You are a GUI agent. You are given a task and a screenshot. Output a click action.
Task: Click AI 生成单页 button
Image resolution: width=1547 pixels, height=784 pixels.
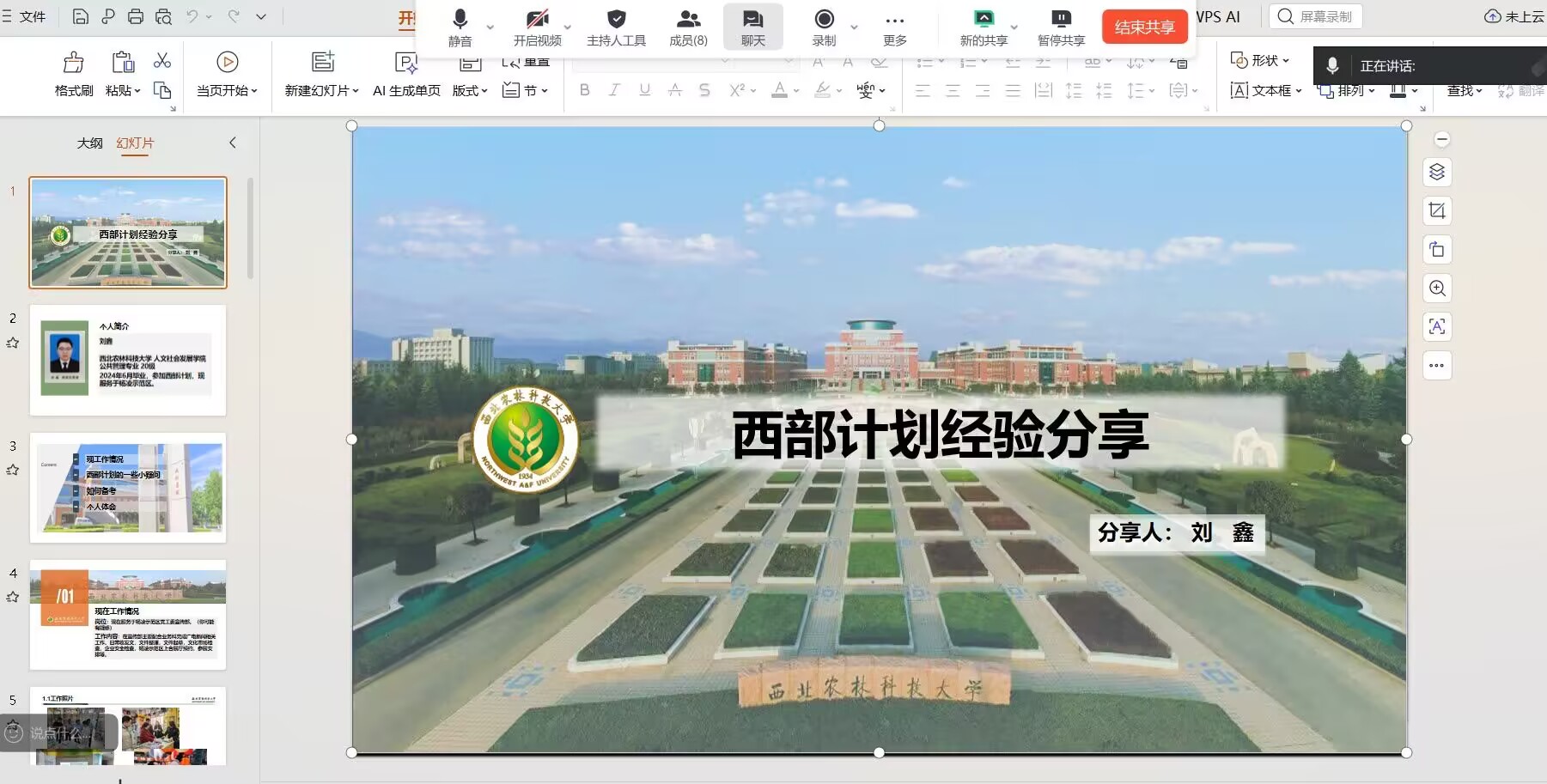tap(406, 74)
